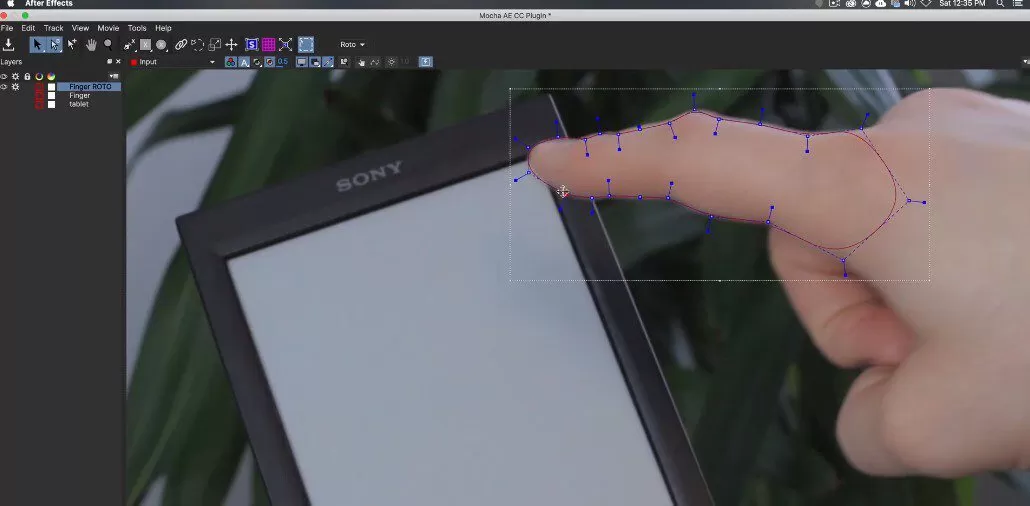
Task: Open the Input clip dropdown
Action: [172, 62]
